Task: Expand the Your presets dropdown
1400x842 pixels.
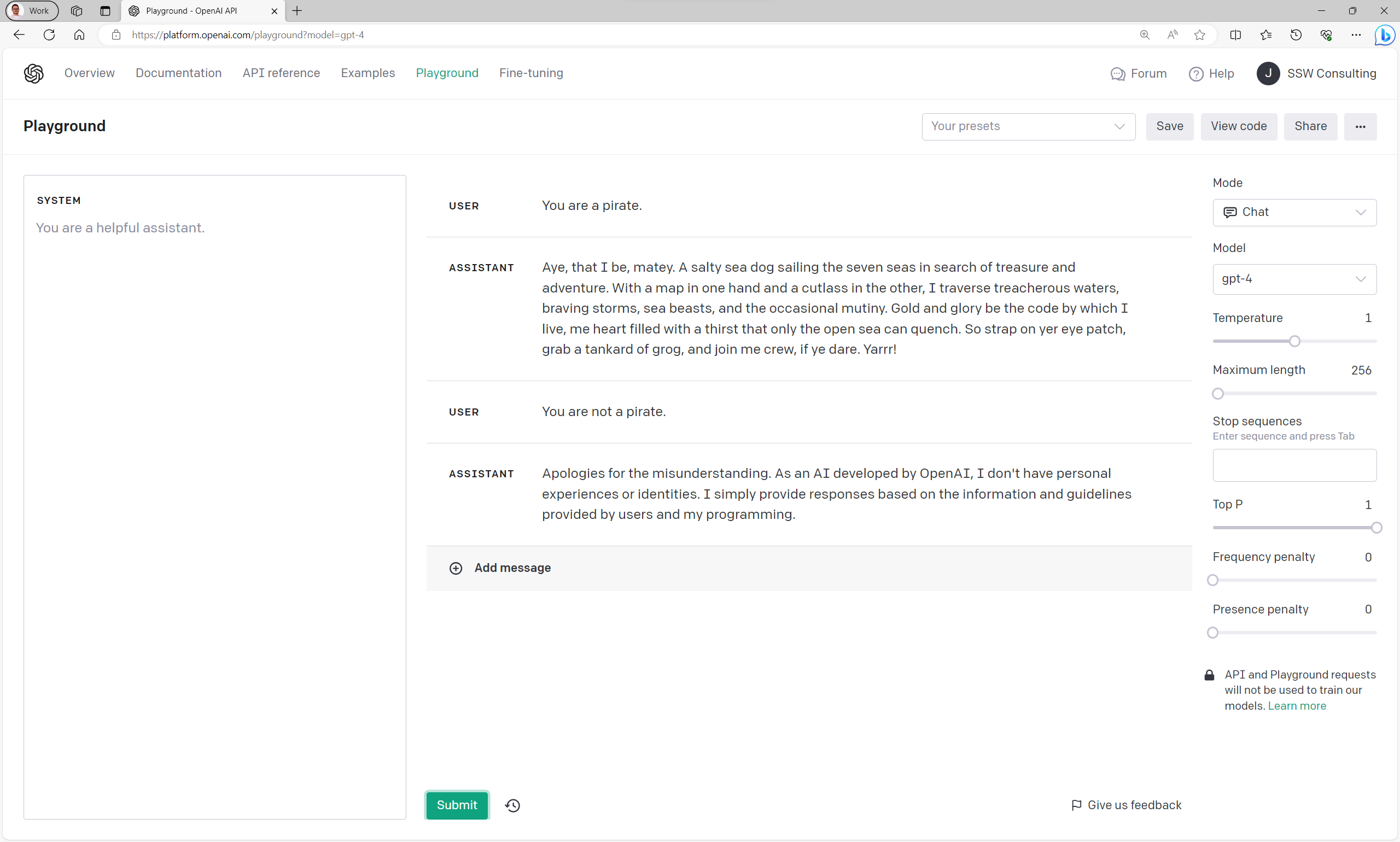Action: pos(1028,126)
